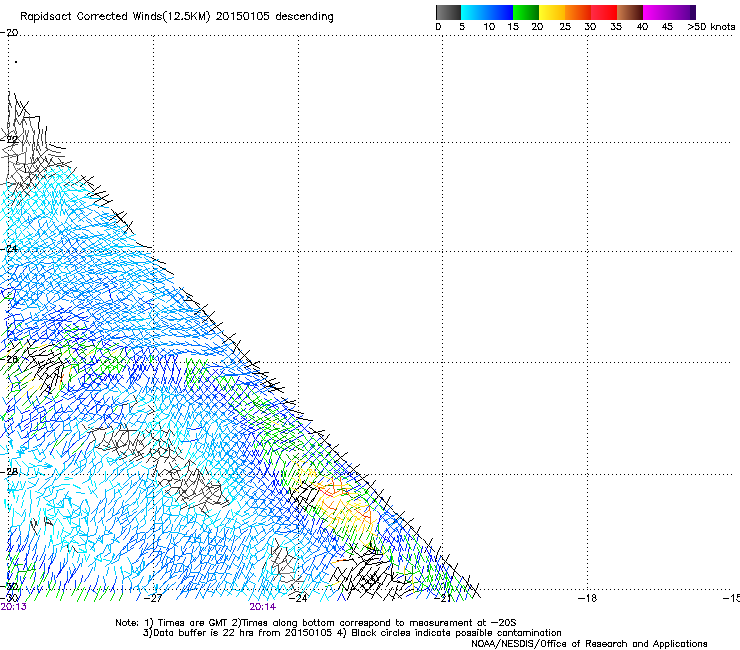The image size is (740, 650).
Task: Click the yellow 20–25 knots color segment
Action: [x=552, y=12]
